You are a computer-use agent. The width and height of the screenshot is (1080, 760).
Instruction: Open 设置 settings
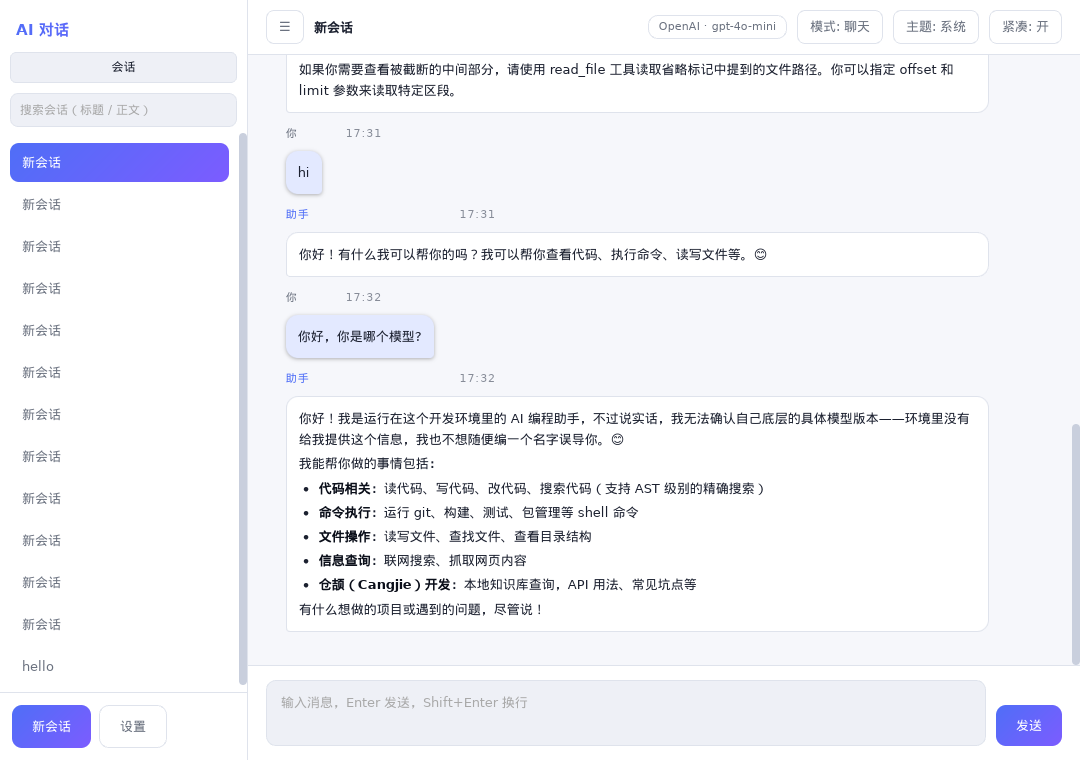point(133,726)
